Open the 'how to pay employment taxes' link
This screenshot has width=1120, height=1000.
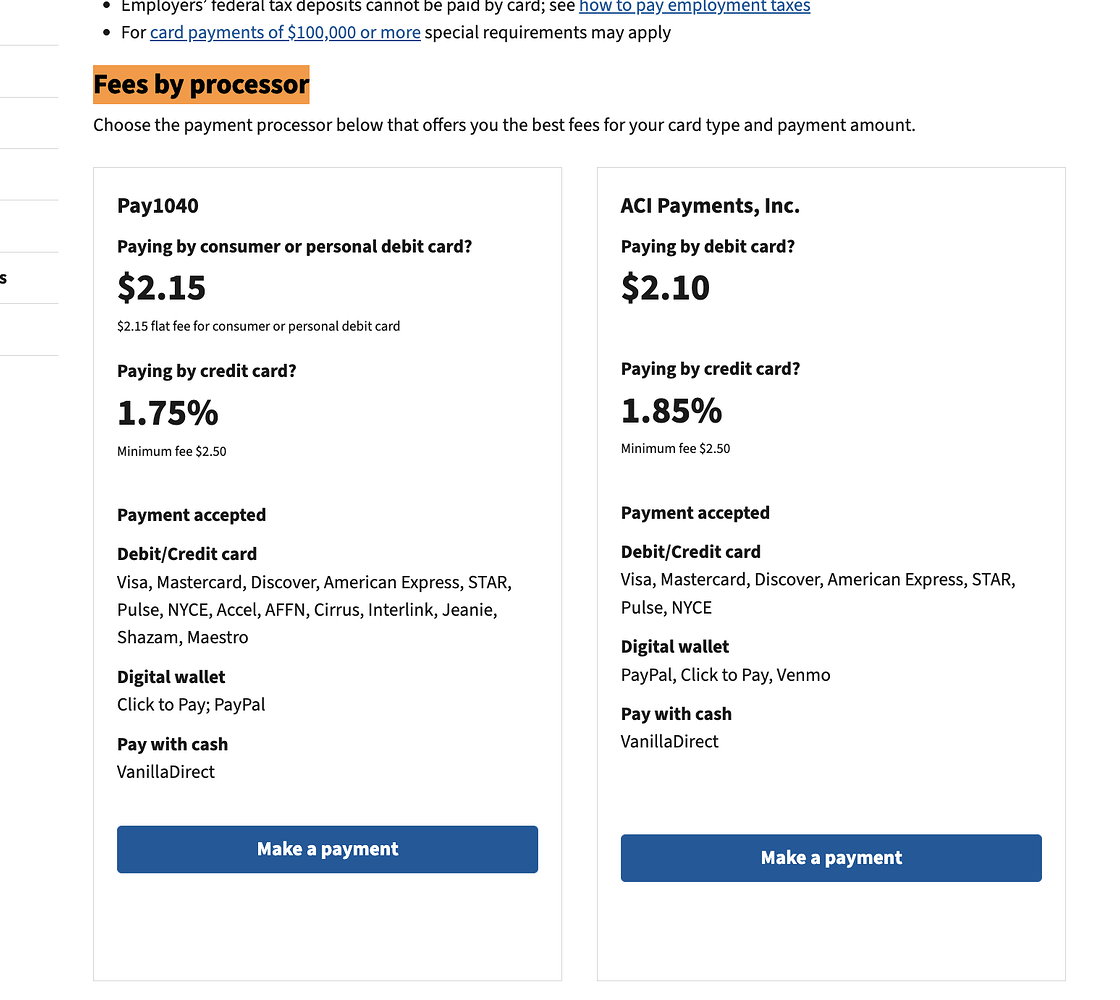tap(694, 7)
